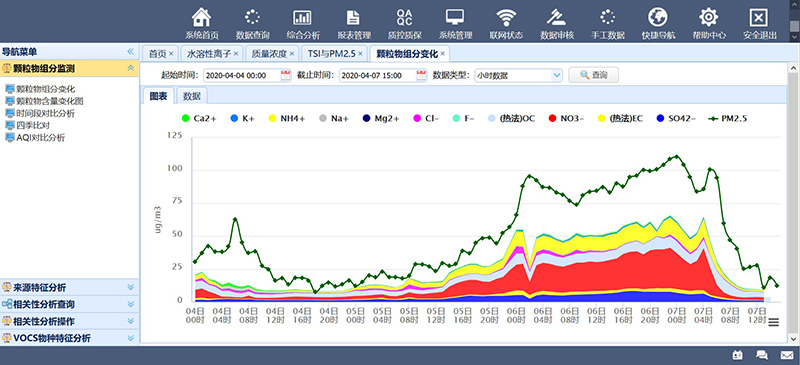Open the chart hamburger export menu

[774, 322]
